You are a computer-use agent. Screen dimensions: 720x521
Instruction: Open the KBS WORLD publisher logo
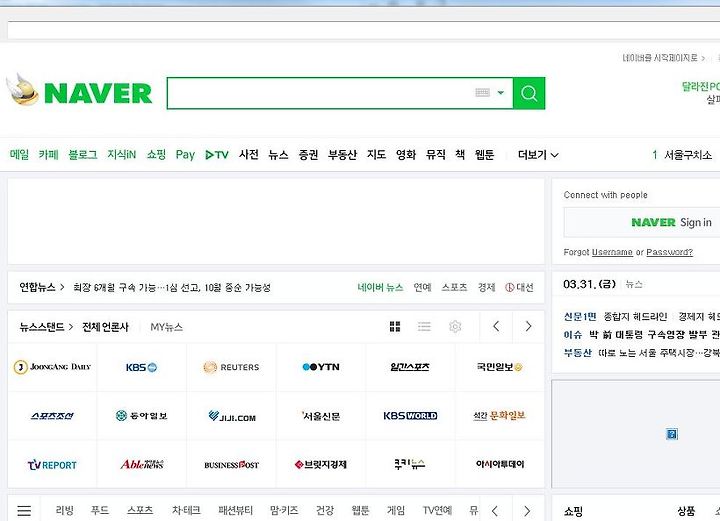pos(410,416)
